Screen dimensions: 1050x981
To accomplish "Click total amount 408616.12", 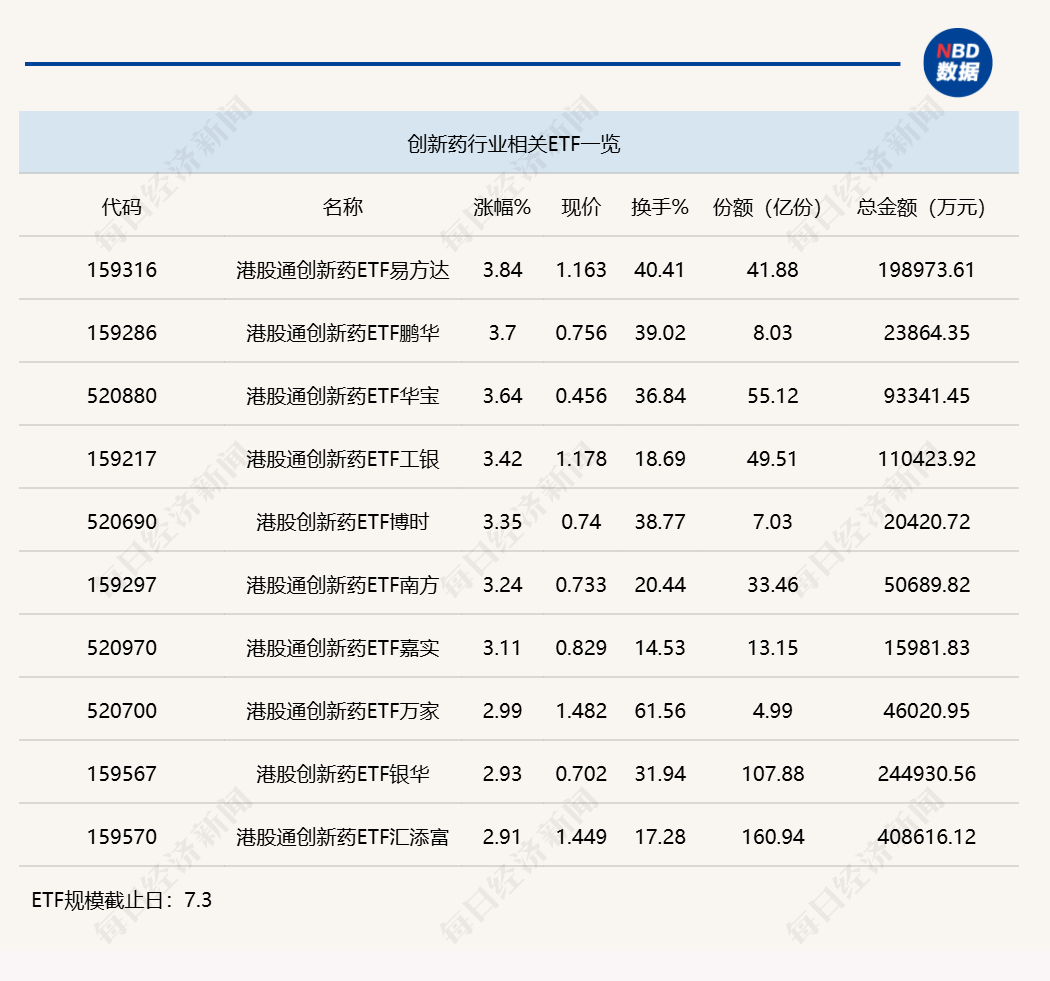I will click(x=927, y=836).
